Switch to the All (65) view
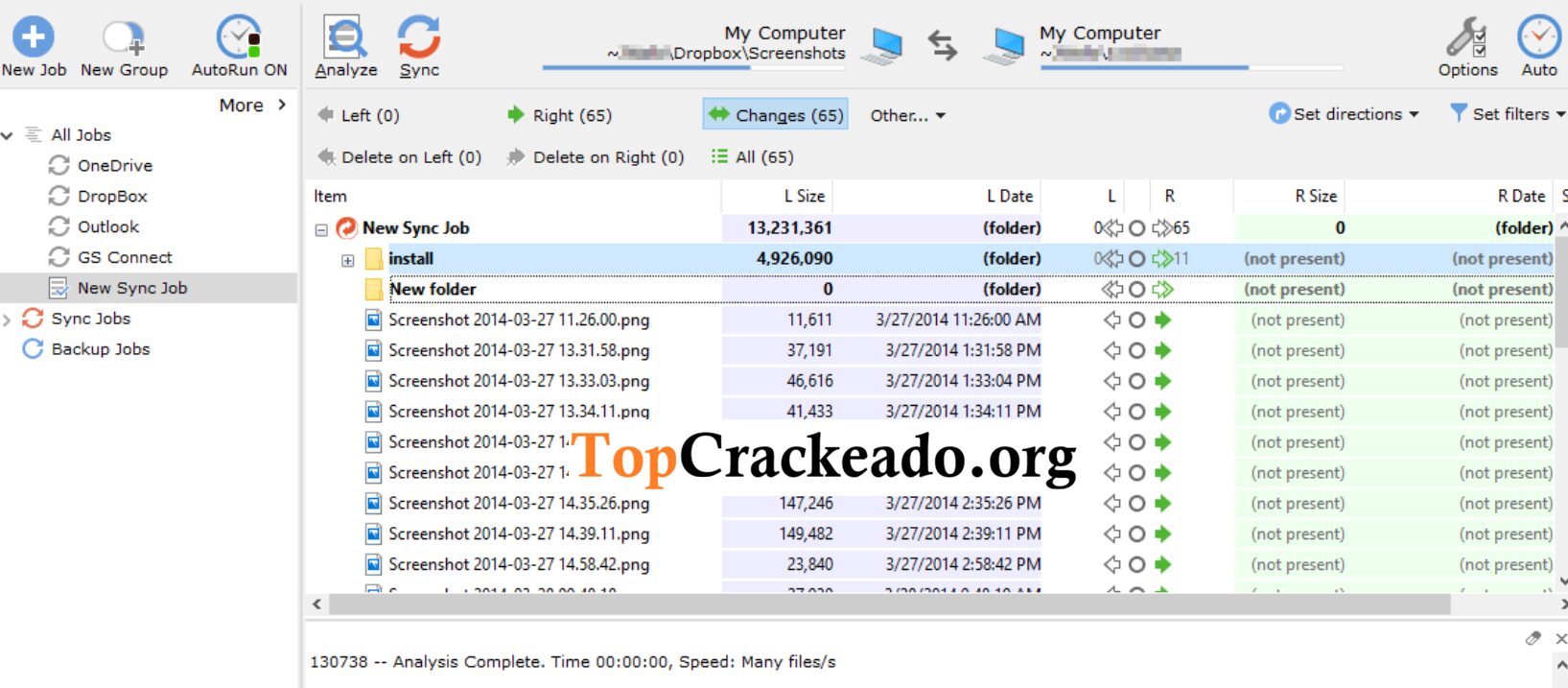1568x688 pixels. coord(752,157)
